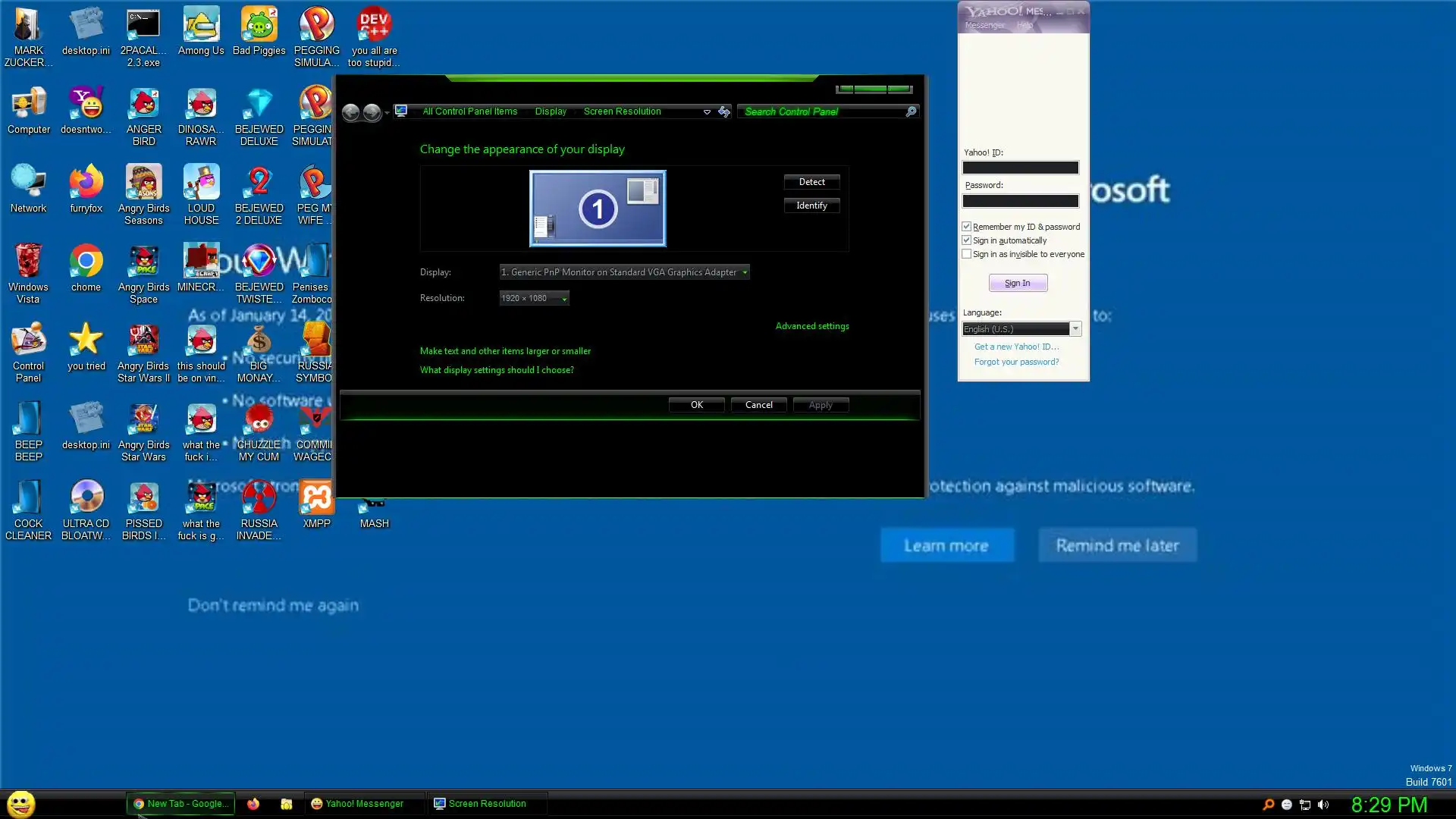Open the Messenger menu in Yahoo

click(x=984, y=25)
